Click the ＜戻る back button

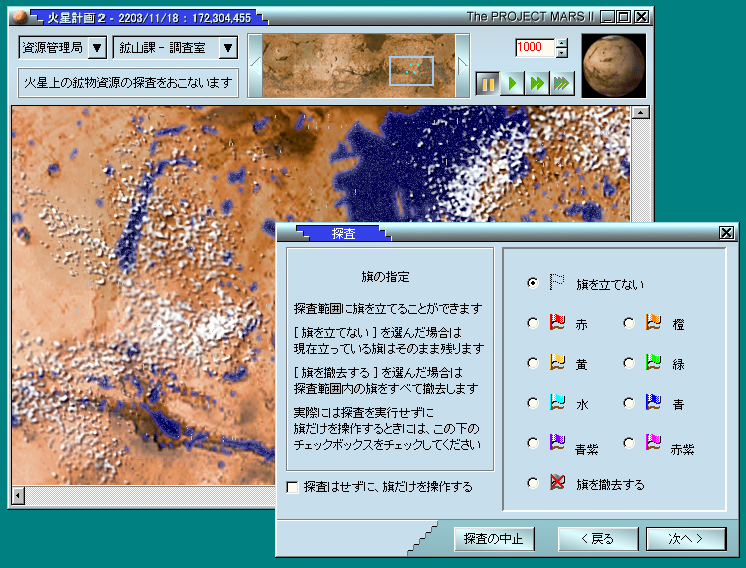[x=597, y=539]
